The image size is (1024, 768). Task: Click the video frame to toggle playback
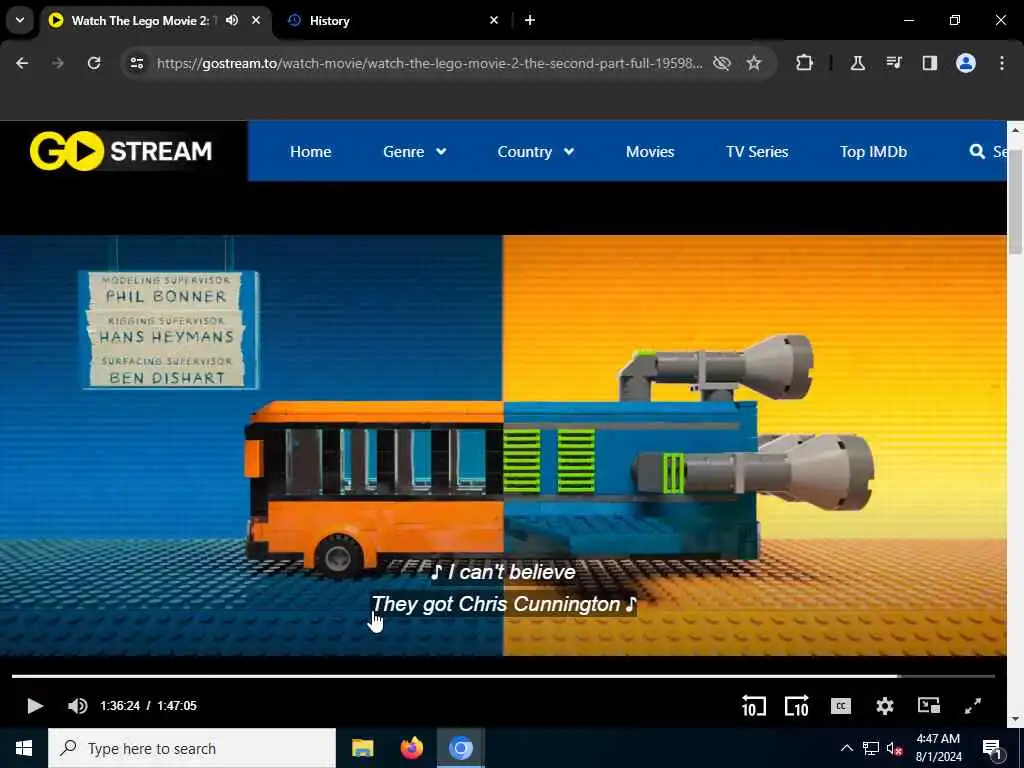[503, 445]
